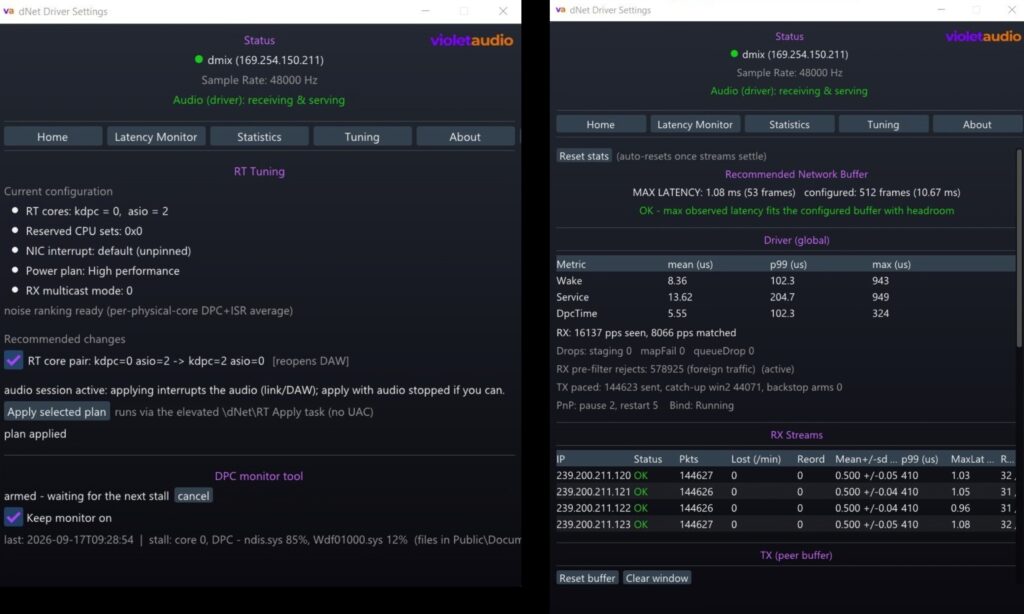The image size is (1024, 614).
Task: Go to the About tab in right window
Action: coord(977,124)
